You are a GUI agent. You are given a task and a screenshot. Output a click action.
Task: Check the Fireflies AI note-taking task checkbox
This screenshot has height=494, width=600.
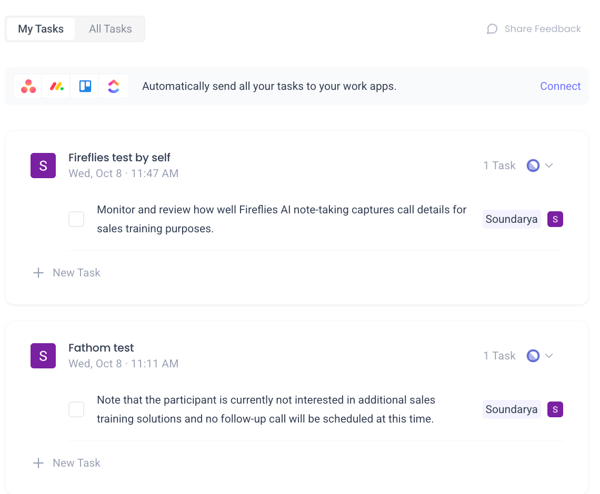click(76, 219)
